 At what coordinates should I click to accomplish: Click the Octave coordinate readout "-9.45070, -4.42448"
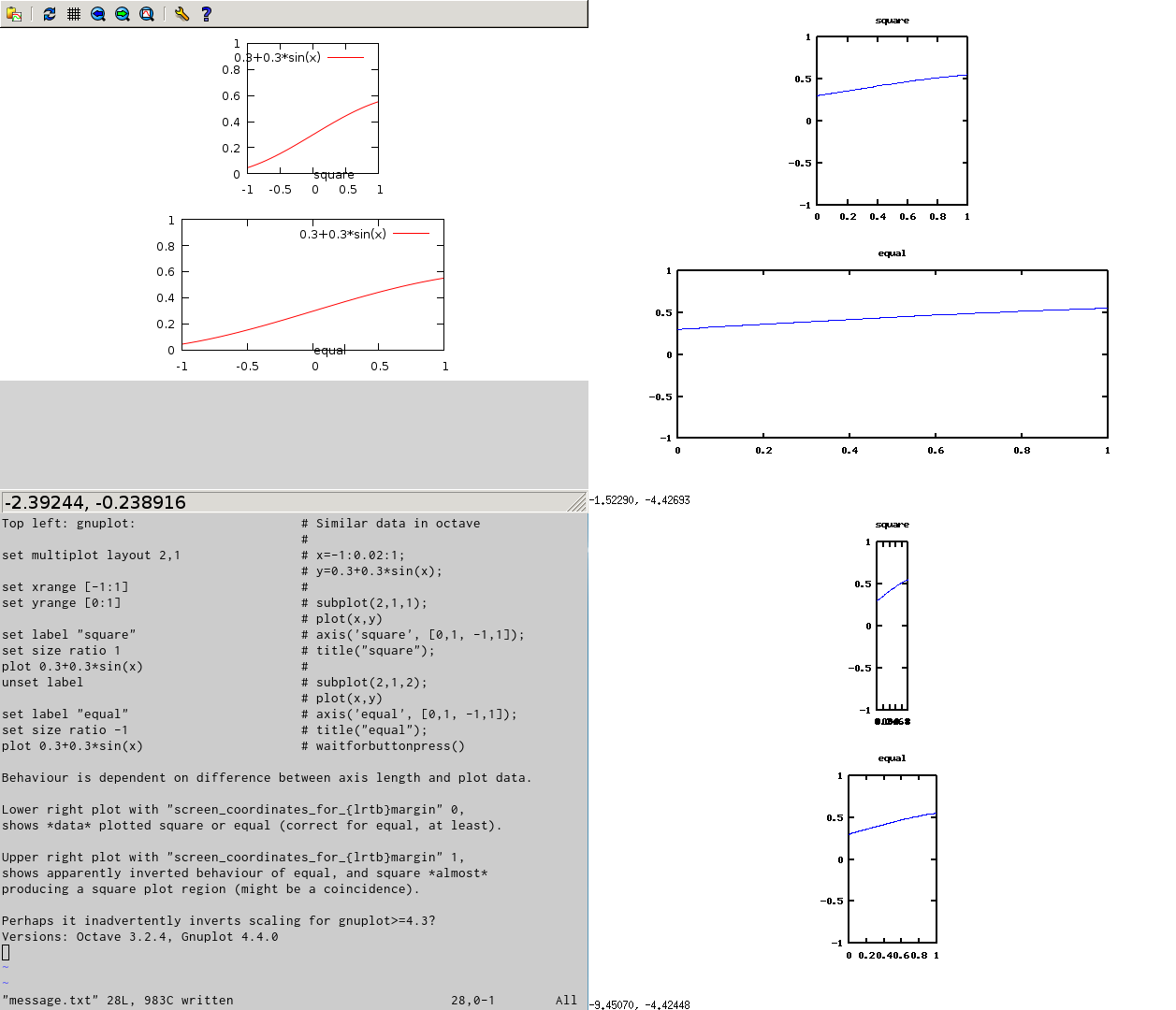tap(640, 1005)
